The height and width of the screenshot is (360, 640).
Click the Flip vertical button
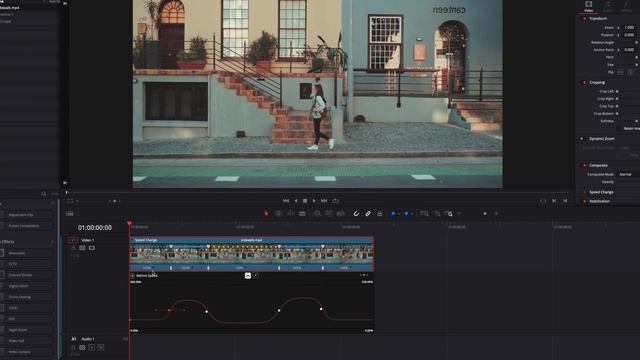[631, 72]
